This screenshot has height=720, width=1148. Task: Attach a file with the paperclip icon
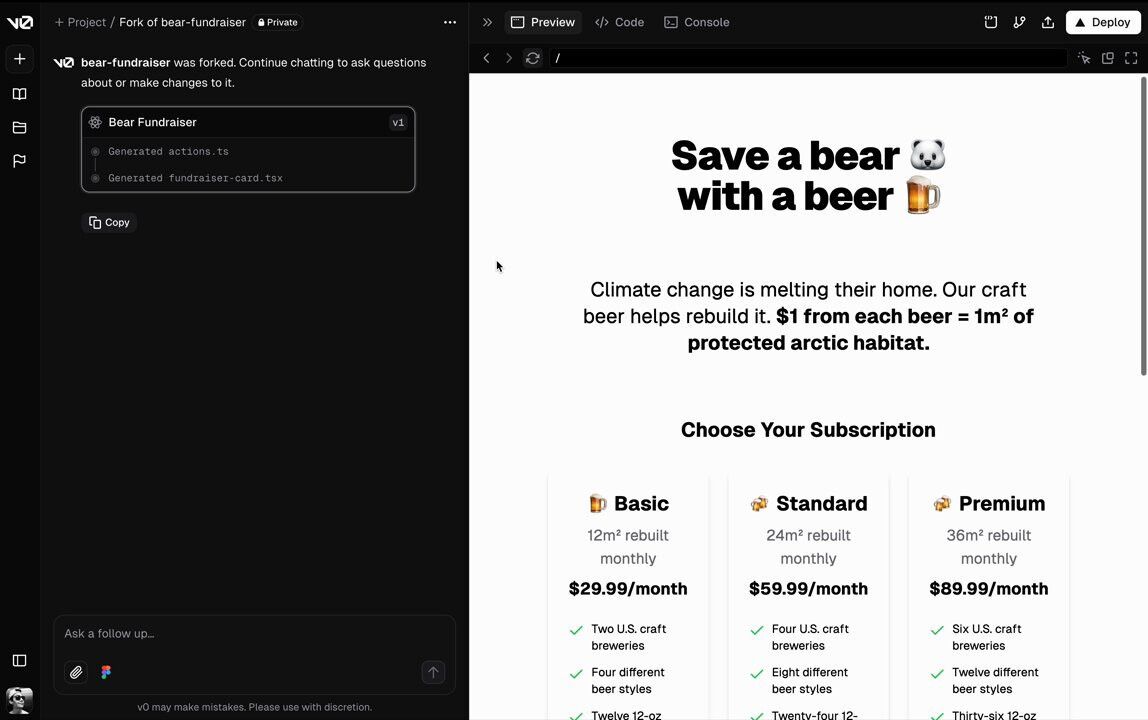76,672
